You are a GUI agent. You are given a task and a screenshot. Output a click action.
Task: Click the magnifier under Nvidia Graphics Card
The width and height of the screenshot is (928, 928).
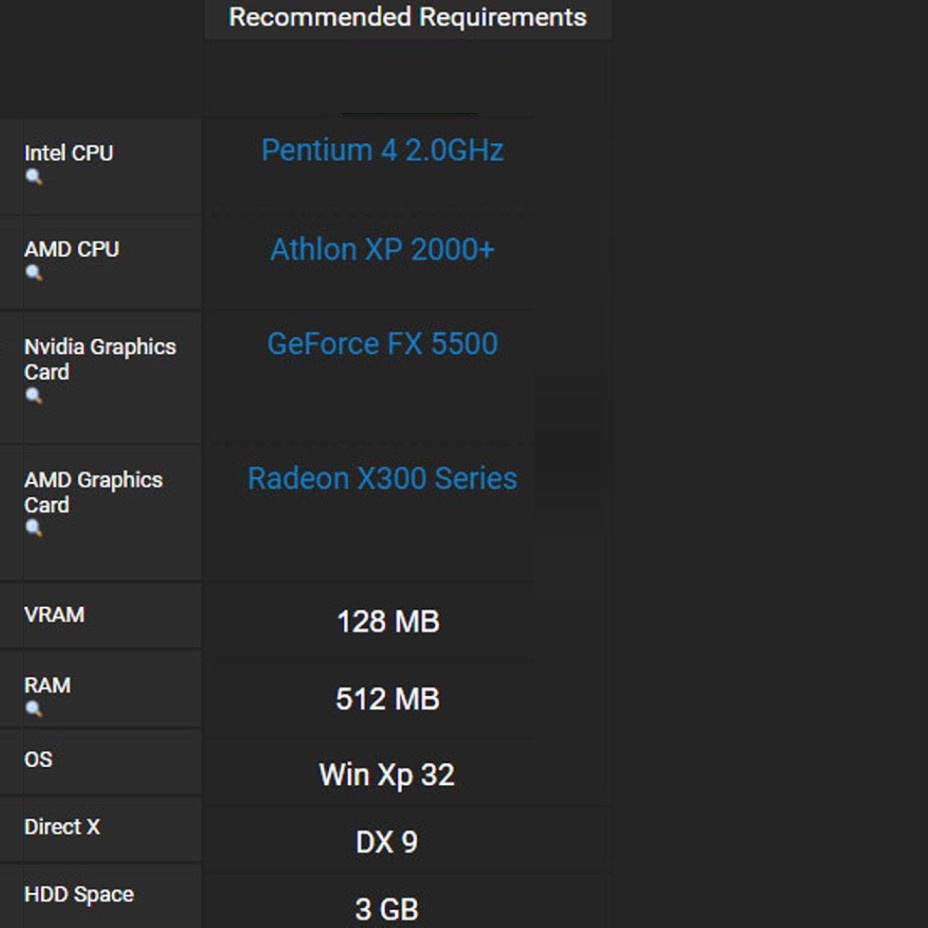click(34, 396)
